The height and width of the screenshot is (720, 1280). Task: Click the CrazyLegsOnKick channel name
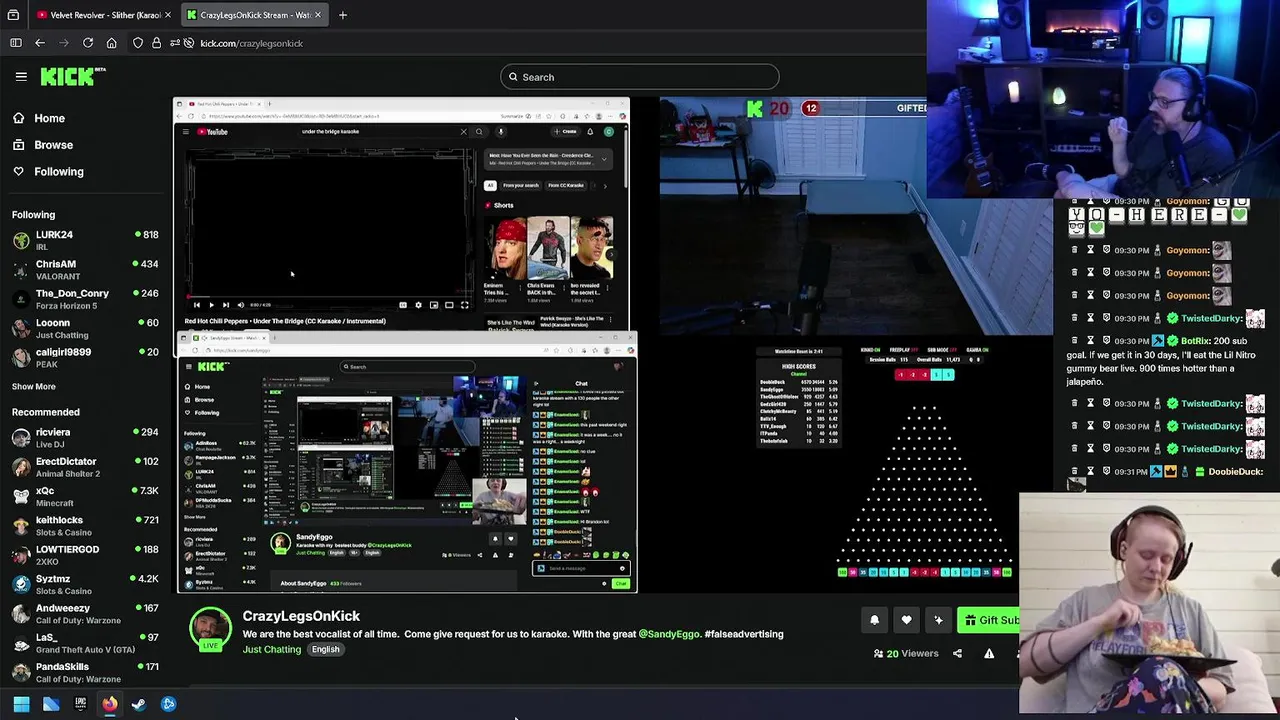coord(301,616)
